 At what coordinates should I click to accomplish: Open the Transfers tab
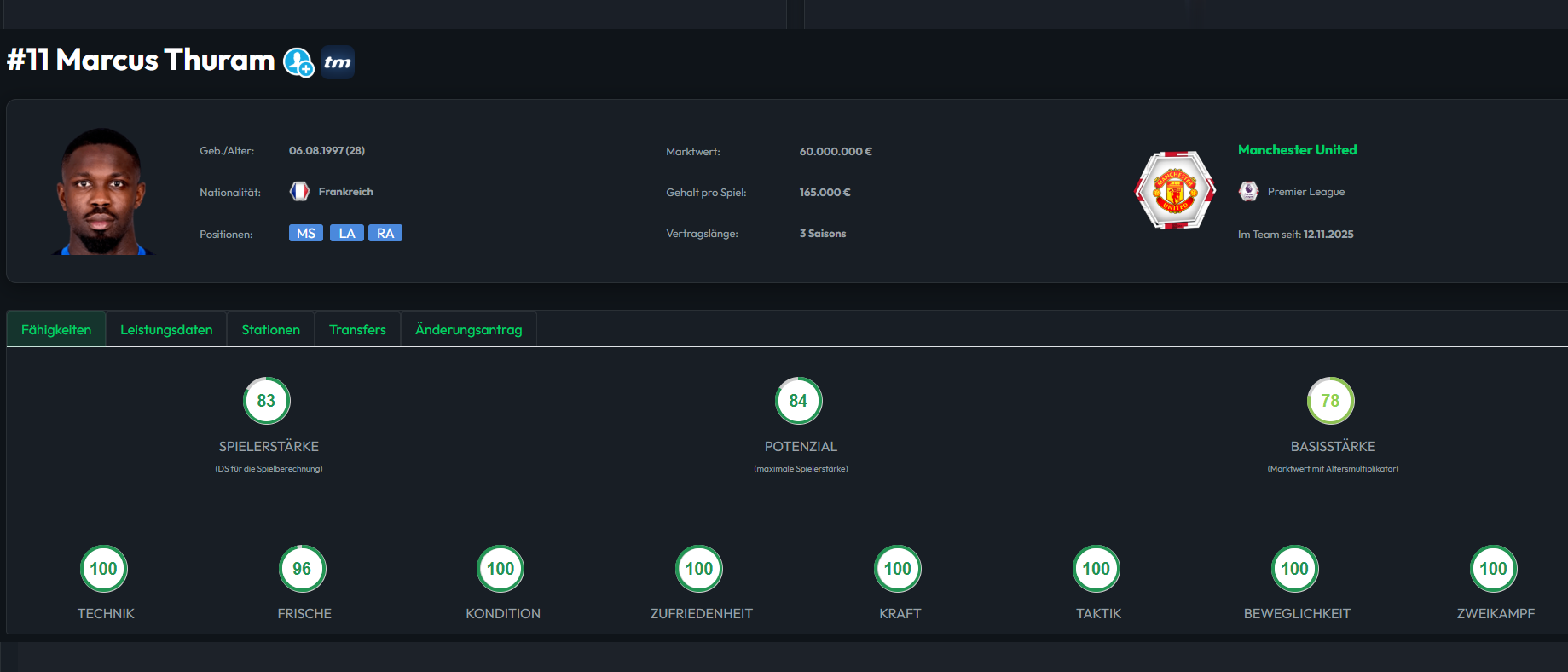[357, 330]
